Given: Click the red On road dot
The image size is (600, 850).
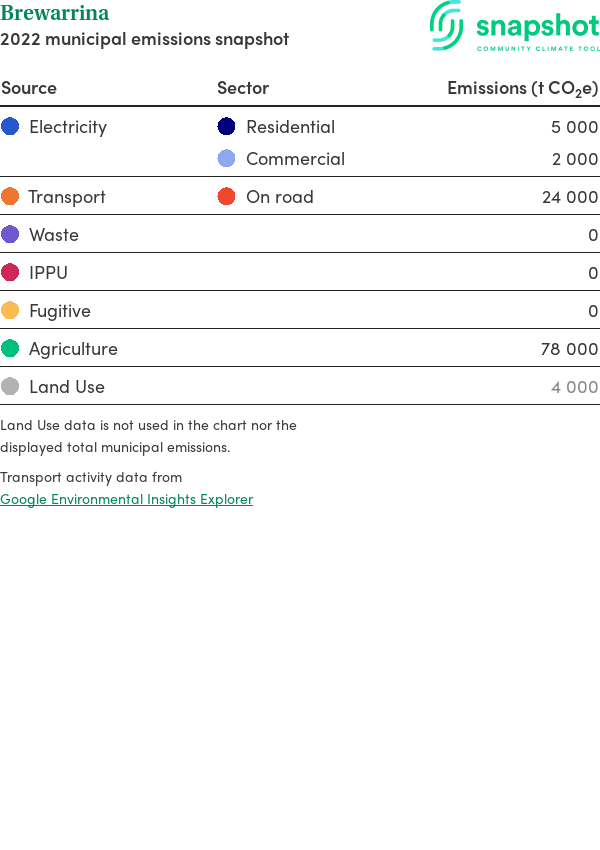Looking at the screenshot, I should (x=227, y=196).
